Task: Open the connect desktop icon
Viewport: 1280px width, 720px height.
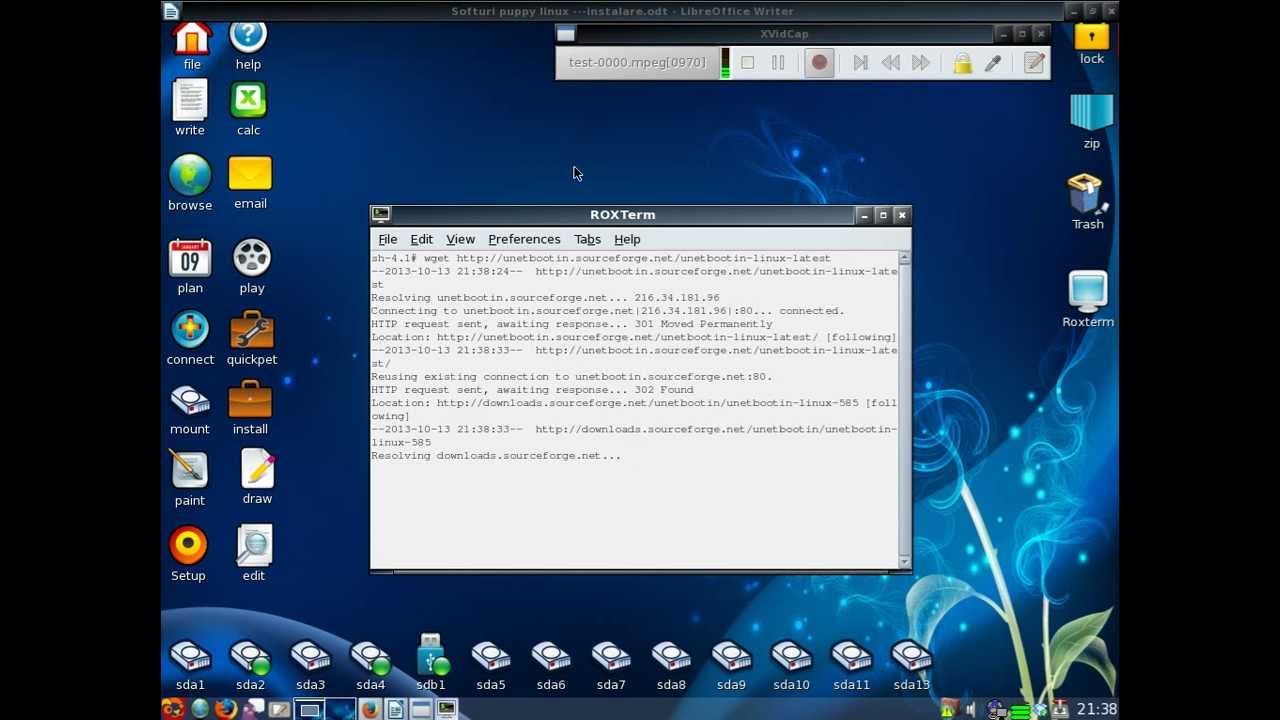Action: pos(190,338)
